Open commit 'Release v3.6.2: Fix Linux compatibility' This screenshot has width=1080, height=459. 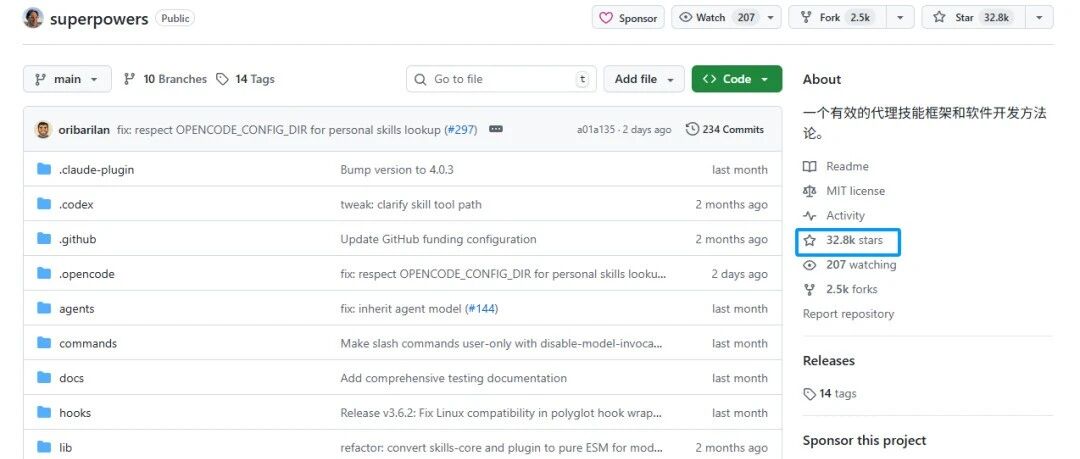(501, 413)
